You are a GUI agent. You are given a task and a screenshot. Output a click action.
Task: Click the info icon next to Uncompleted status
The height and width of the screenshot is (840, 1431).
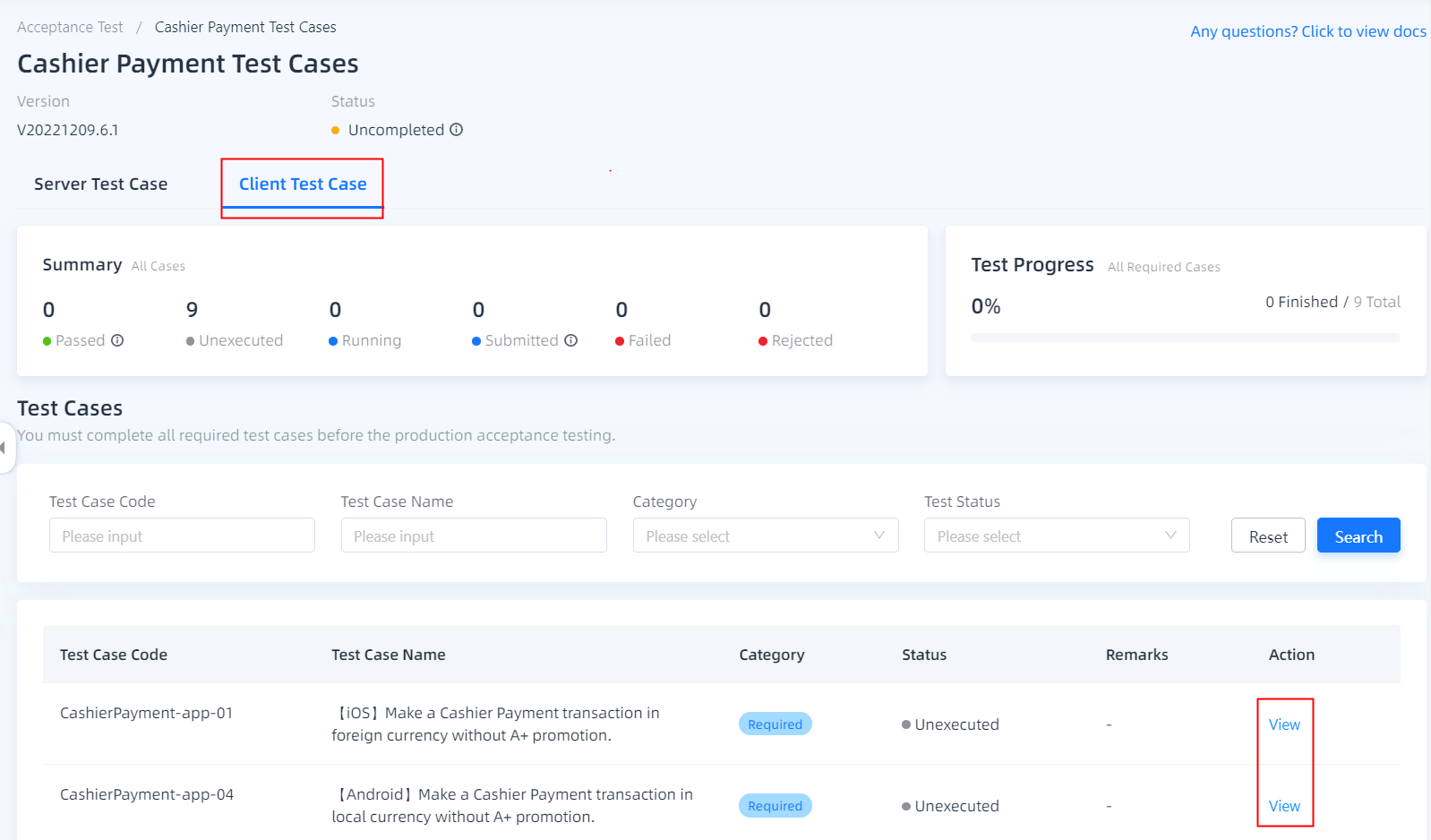(x=457, y=130)
